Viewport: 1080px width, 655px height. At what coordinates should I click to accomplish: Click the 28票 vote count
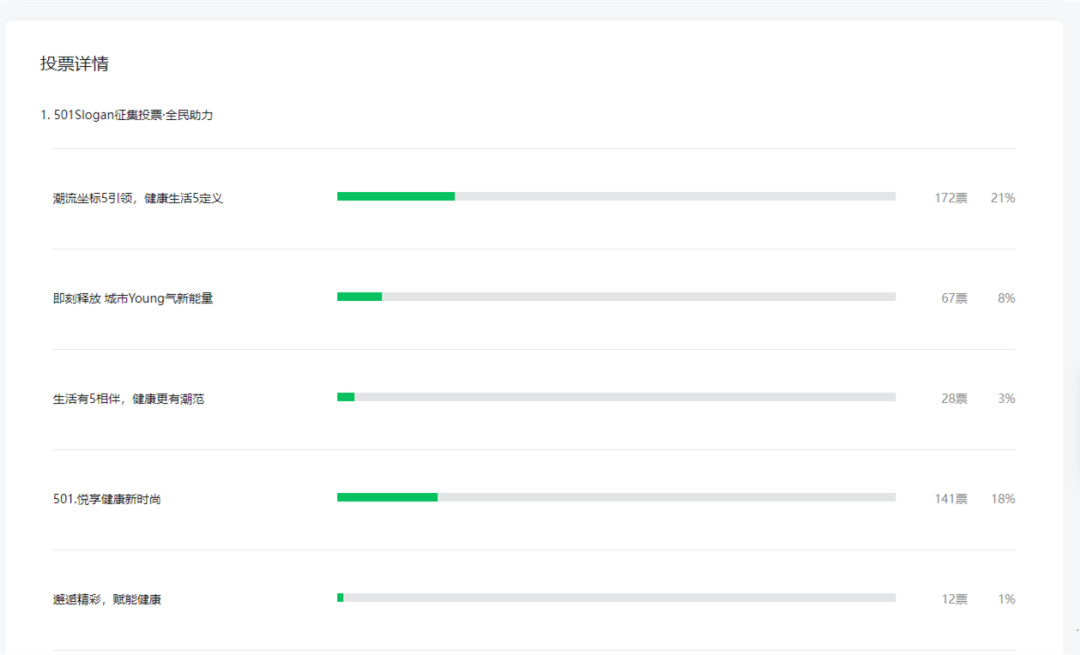tap(954, 399)
